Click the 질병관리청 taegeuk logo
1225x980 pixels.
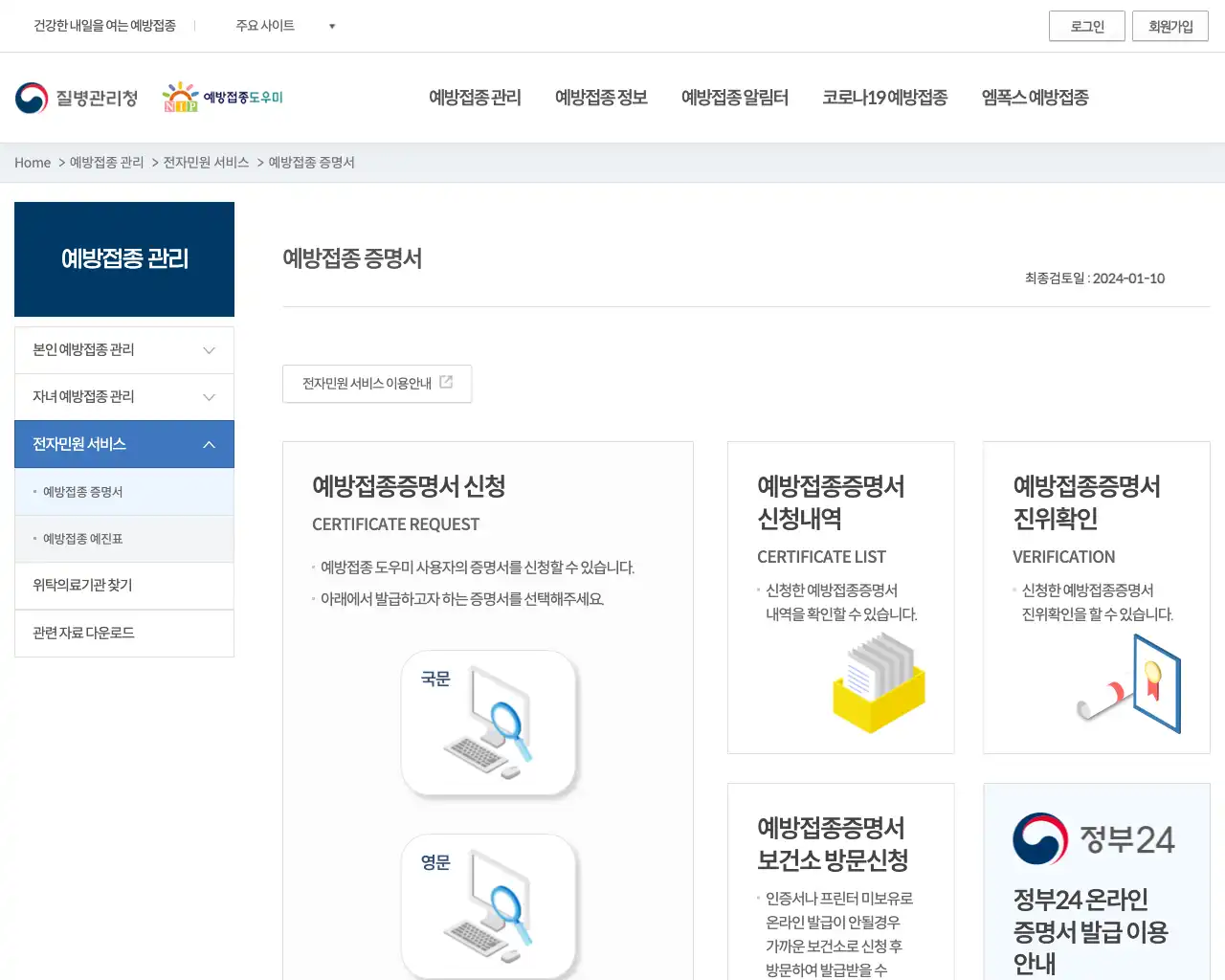(x=32, y=96)
